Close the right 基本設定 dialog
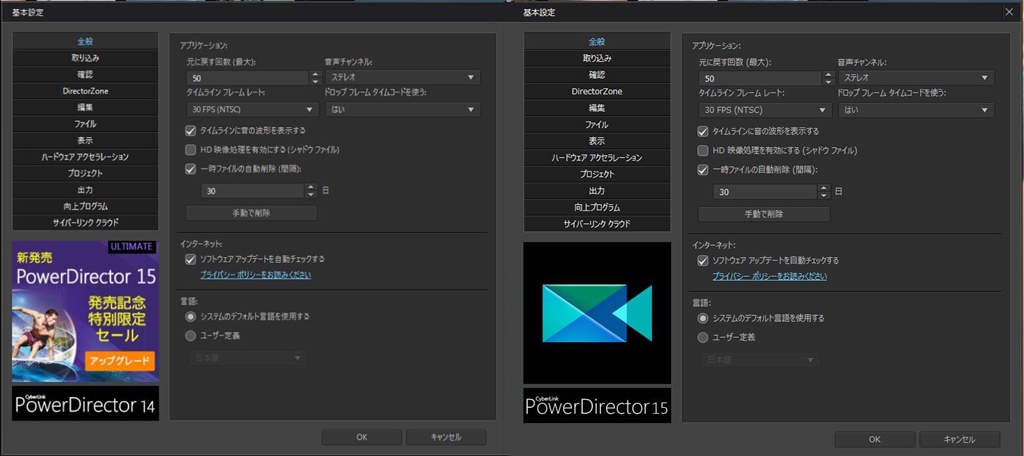The width and height of the screenshot is (1024, 456). point(1010,12)
